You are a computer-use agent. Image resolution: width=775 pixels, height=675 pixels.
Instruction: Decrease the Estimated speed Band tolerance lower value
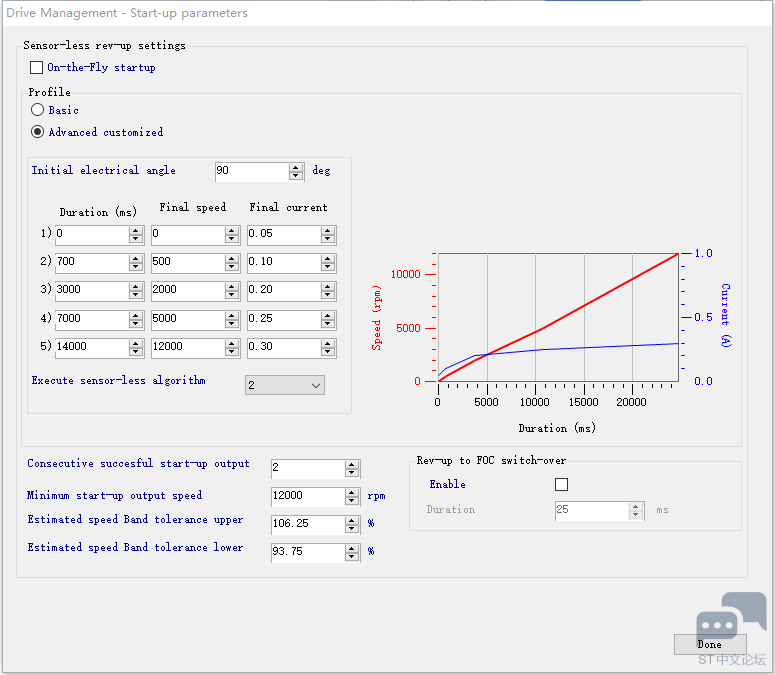click(352, 557)
